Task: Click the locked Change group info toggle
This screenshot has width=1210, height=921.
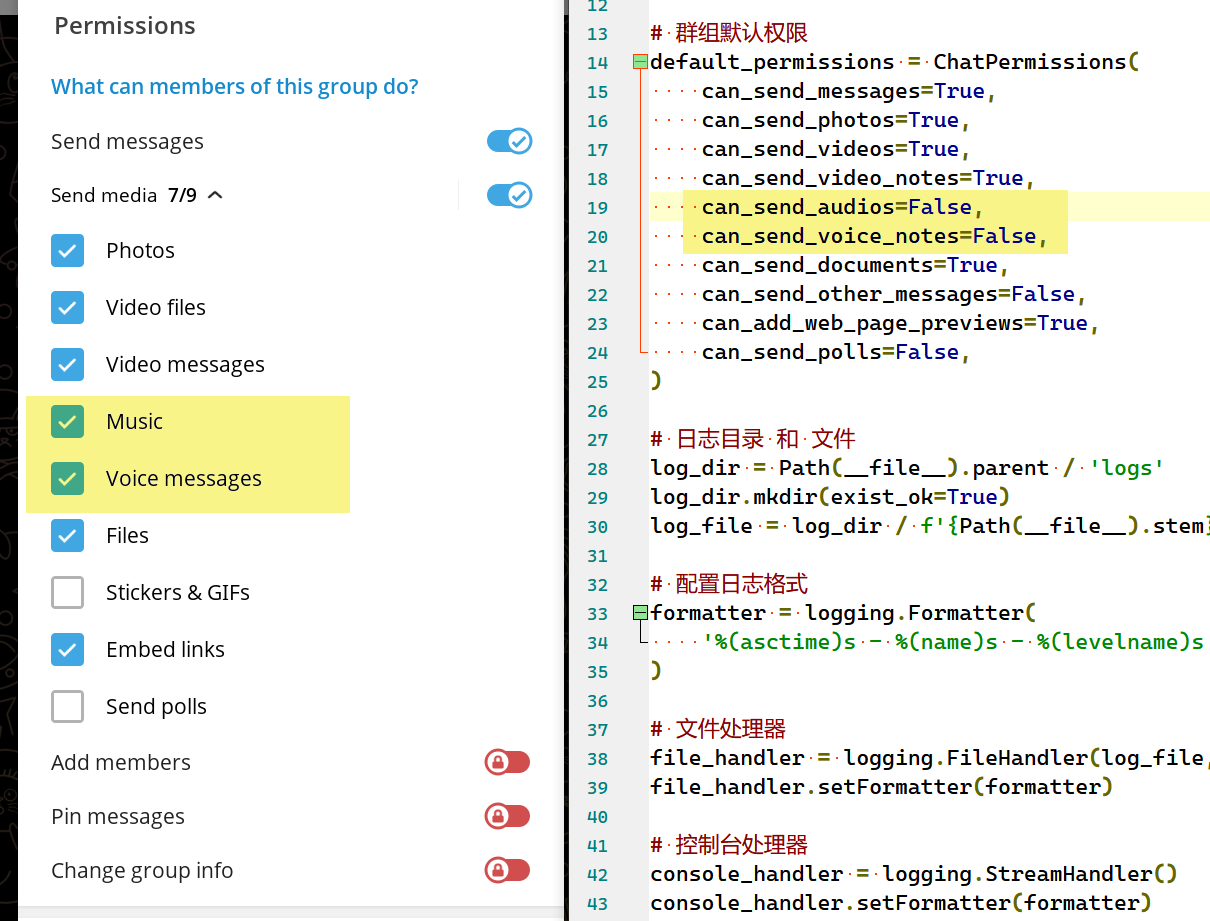Action: coord(507,870)
